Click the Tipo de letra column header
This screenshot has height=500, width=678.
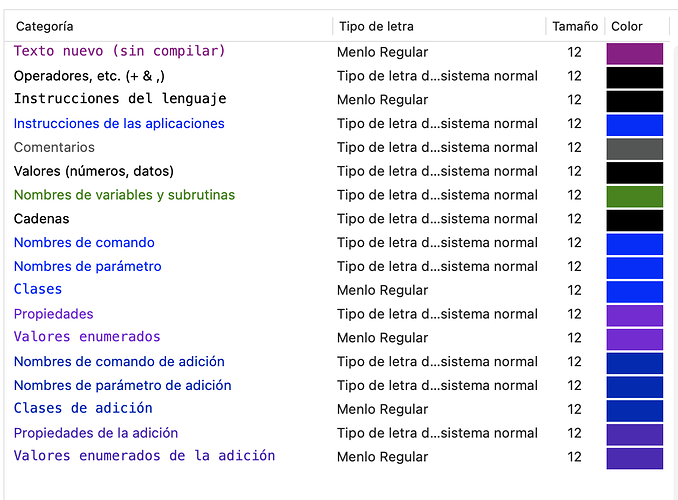[x=376, y=26]
